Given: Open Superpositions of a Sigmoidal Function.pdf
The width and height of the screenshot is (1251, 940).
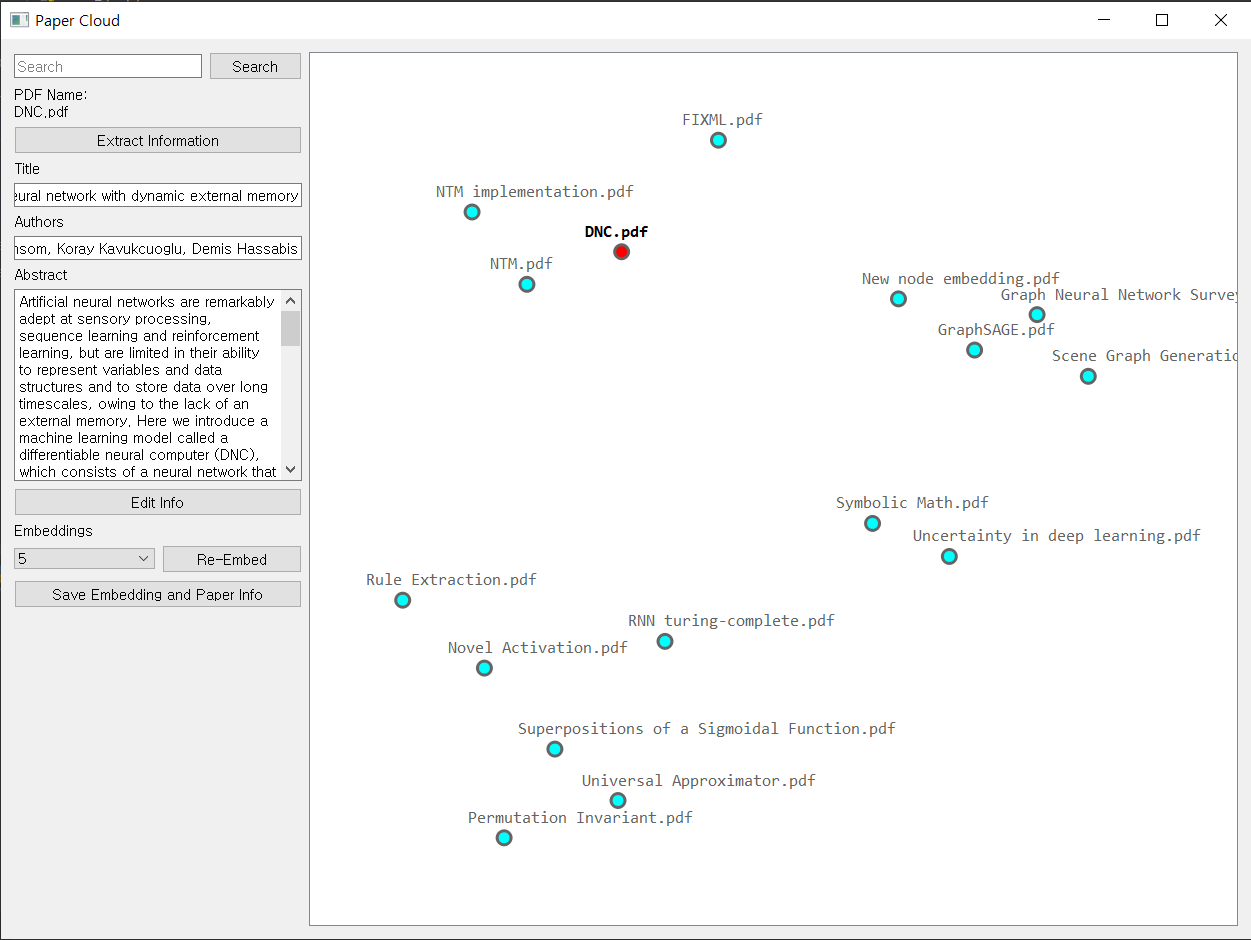Looking at the screenshot, I should pyautogui.click(x=553, y=748).
